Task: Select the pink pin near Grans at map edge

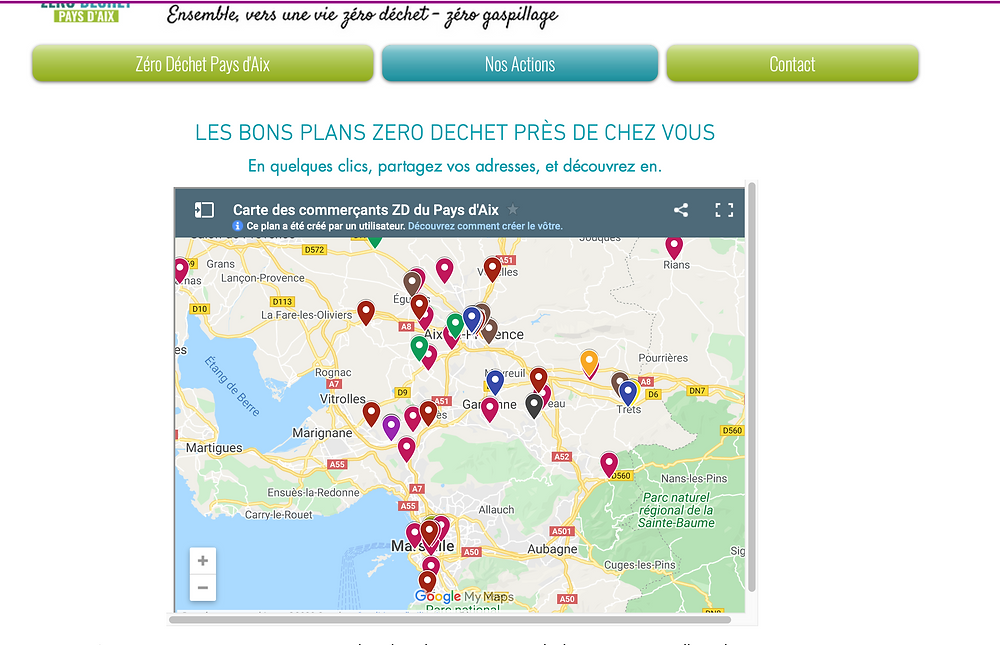Action: tap(180, 271)
